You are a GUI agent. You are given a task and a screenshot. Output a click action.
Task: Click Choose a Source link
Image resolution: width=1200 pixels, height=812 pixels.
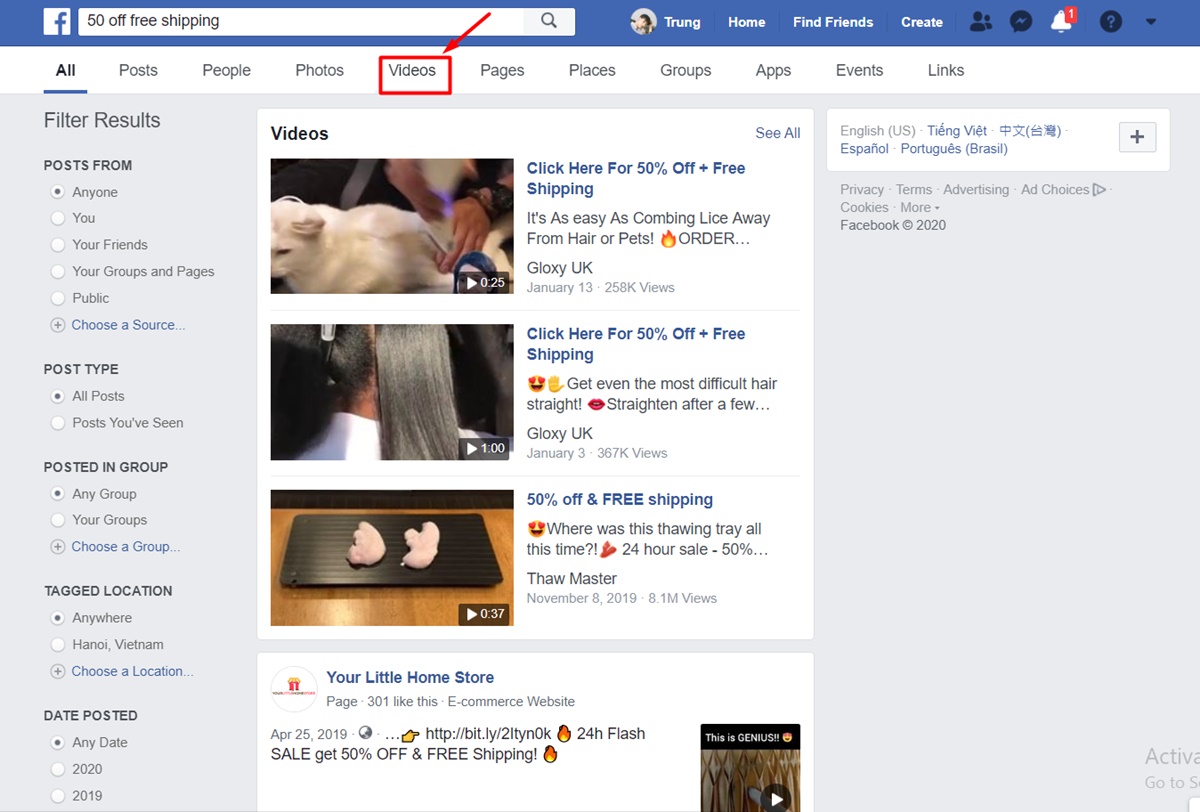[x=129, y=325]
